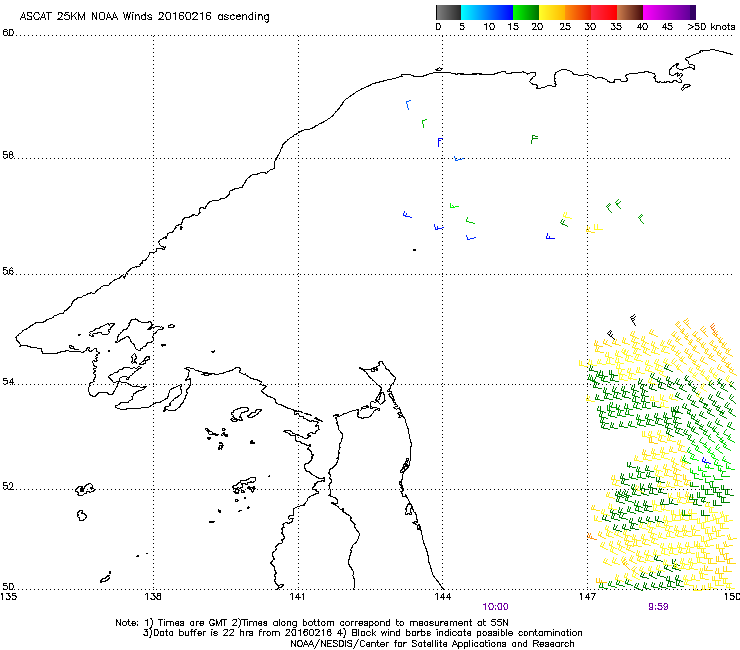Click the longitude label '147'
The height and width of the screenshot is (650, 740).
(x=587, y=596)
